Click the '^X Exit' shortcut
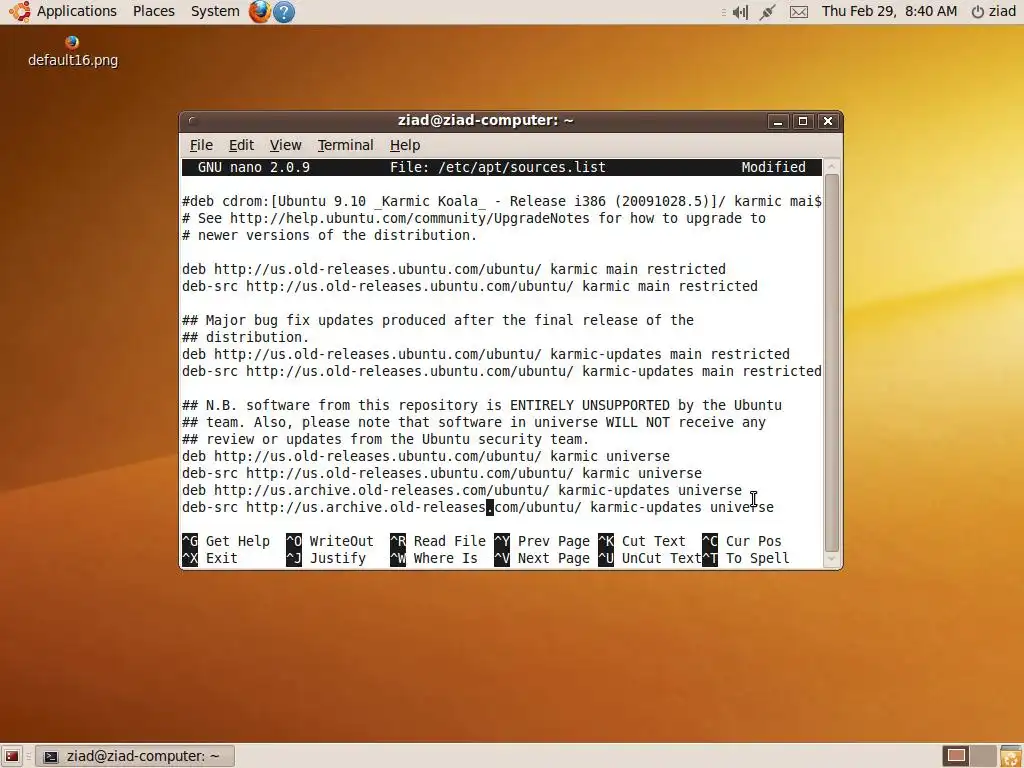Image resolution: width=1024 pixels, height=768 pixels. coord(210,558)
